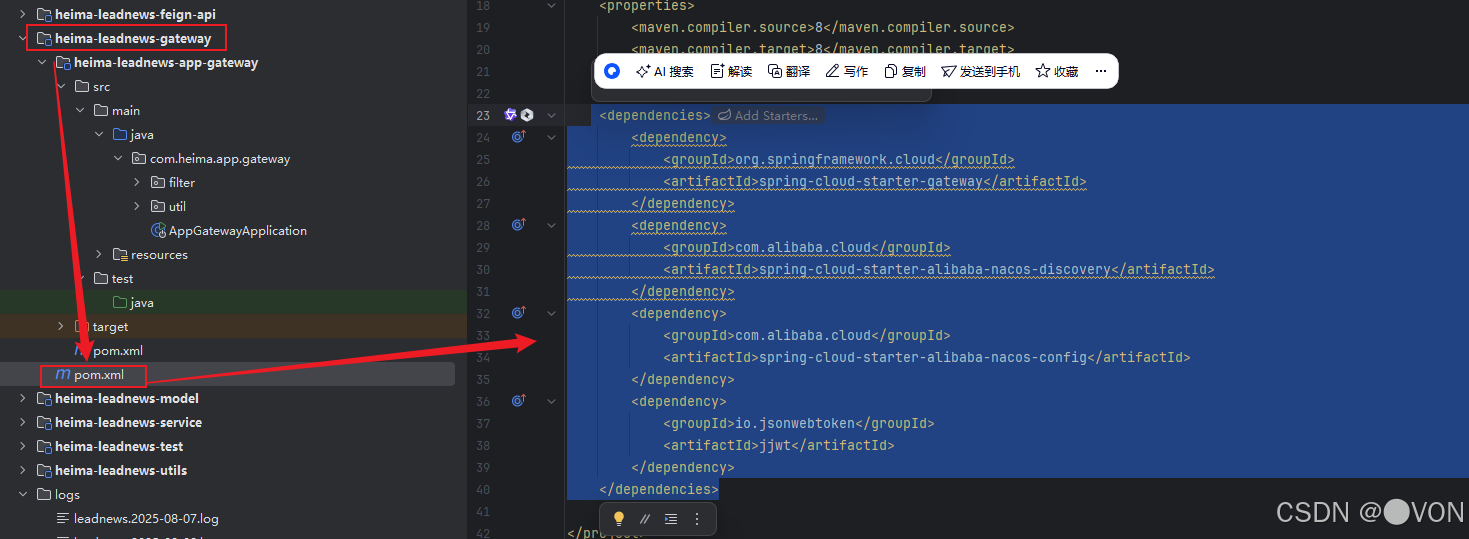Click jjwt artifactId text

coord(775,446)
